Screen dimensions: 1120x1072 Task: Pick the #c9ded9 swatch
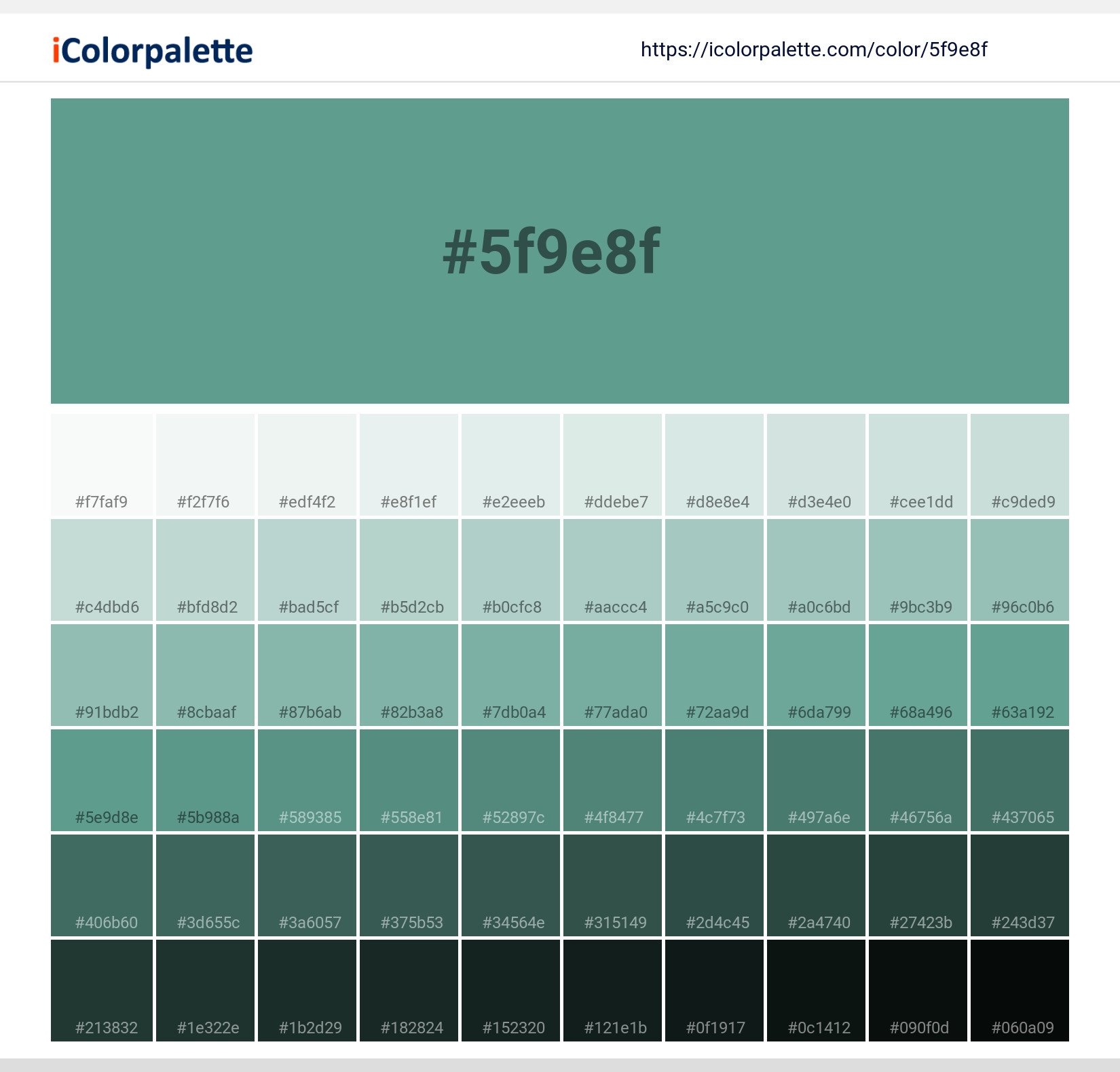pyautogui.click(x=1020, y=465)
